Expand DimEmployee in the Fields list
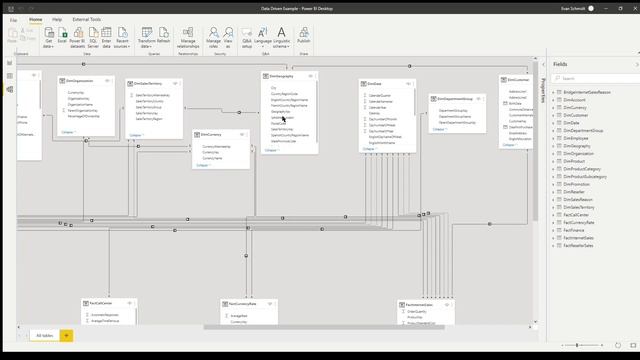 (553, 138)
